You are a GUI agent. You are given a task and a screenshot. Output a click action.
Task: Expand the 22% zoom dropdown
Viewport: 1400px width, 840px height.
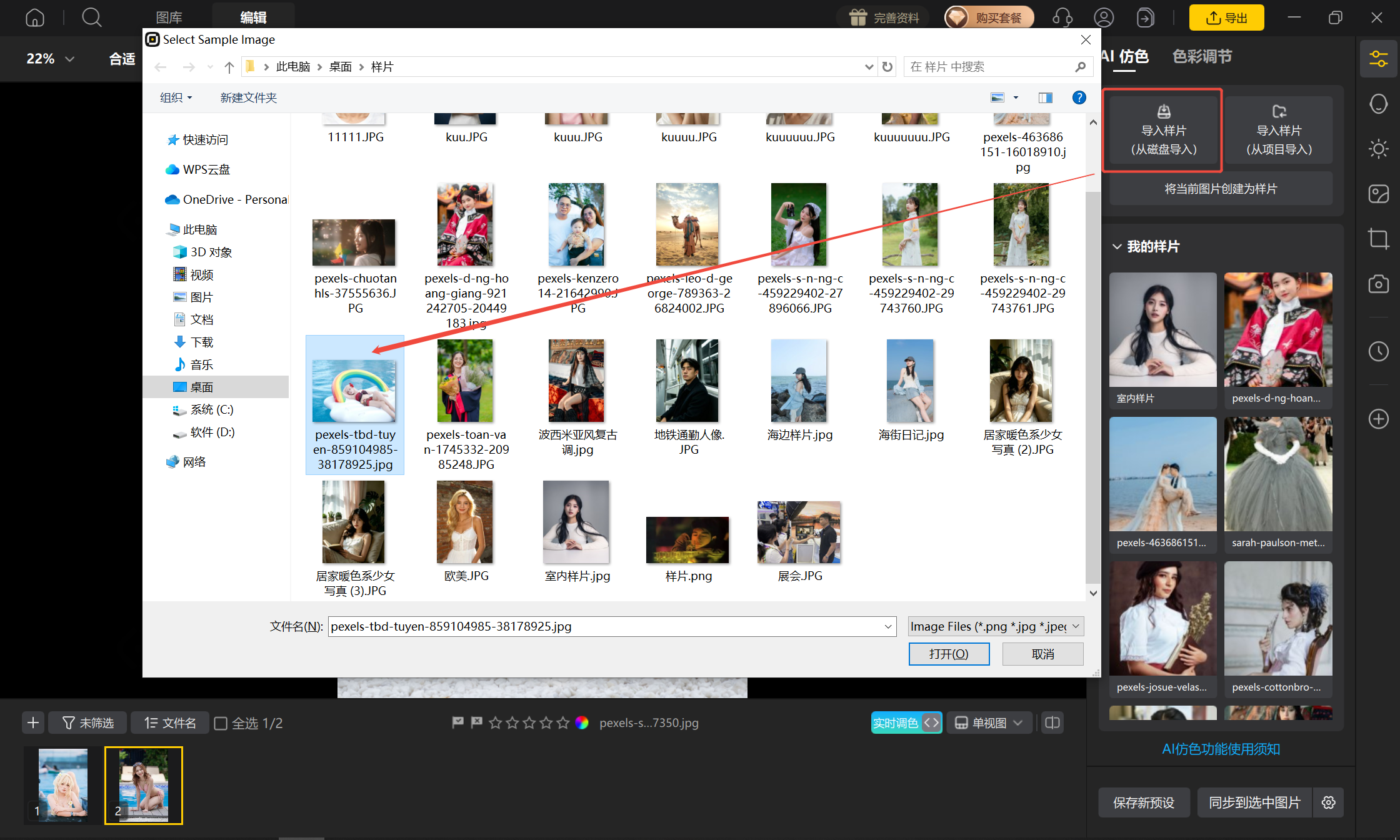point(50,59)
